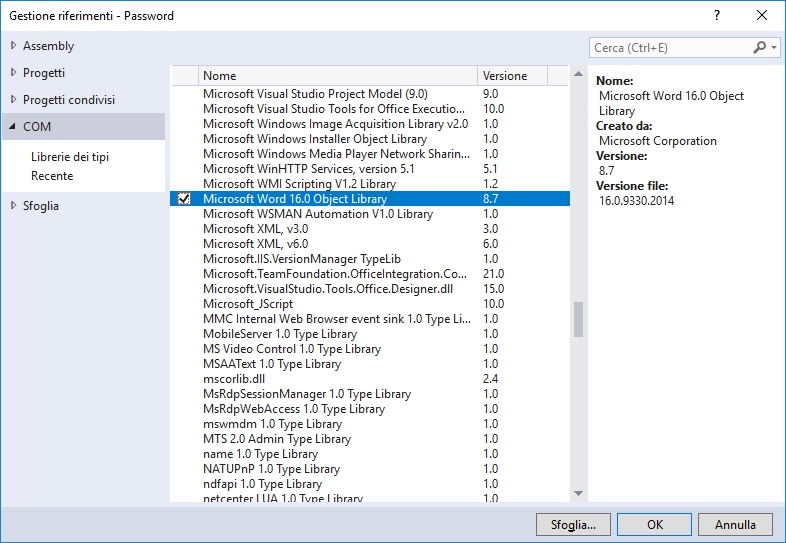Cancel with the Annulla button
Image resolution: width=786 pixels, height=543 pixels.
tap(735, 524)
